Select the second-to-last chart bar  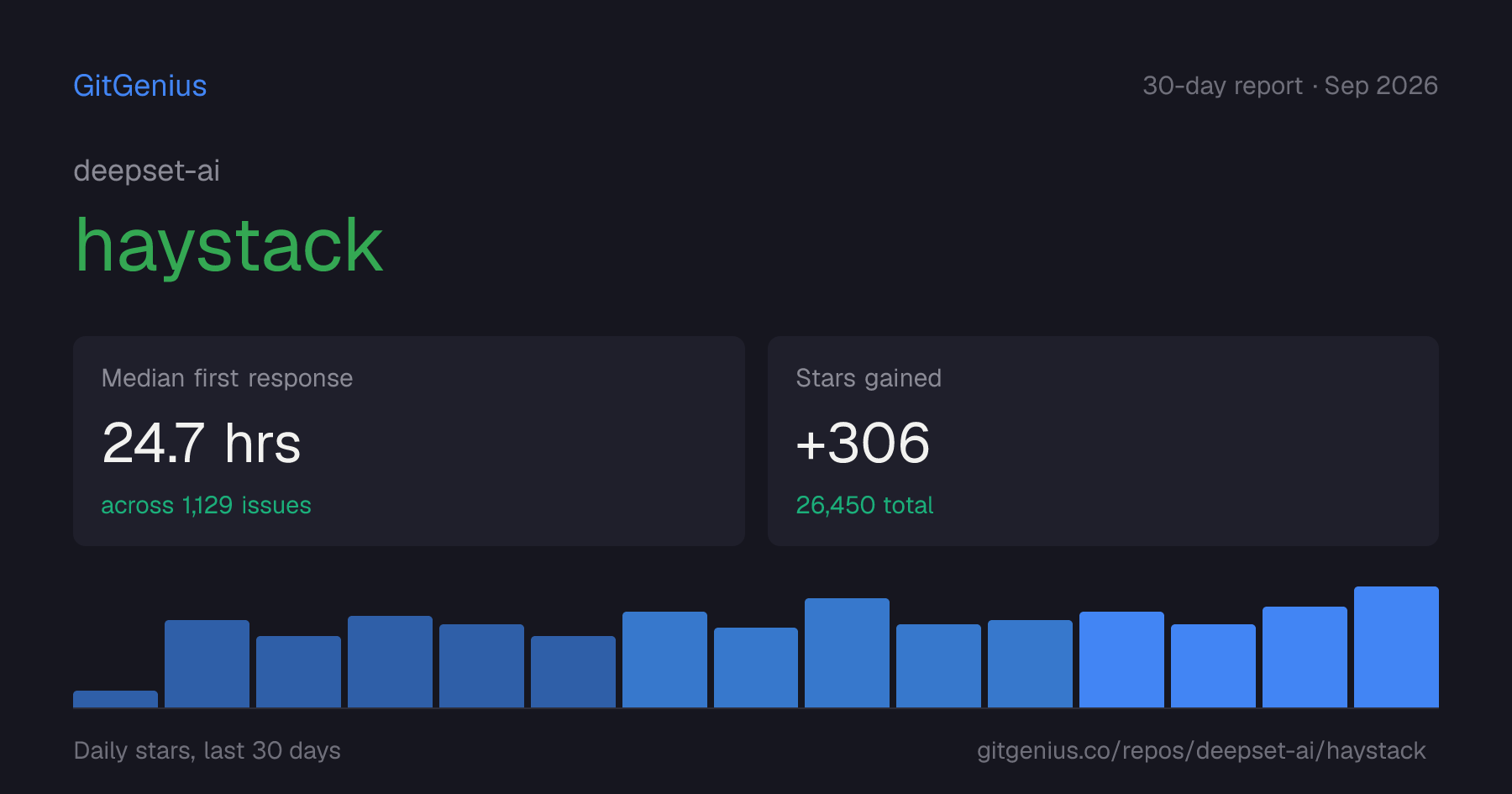[x=1305, y=657]
